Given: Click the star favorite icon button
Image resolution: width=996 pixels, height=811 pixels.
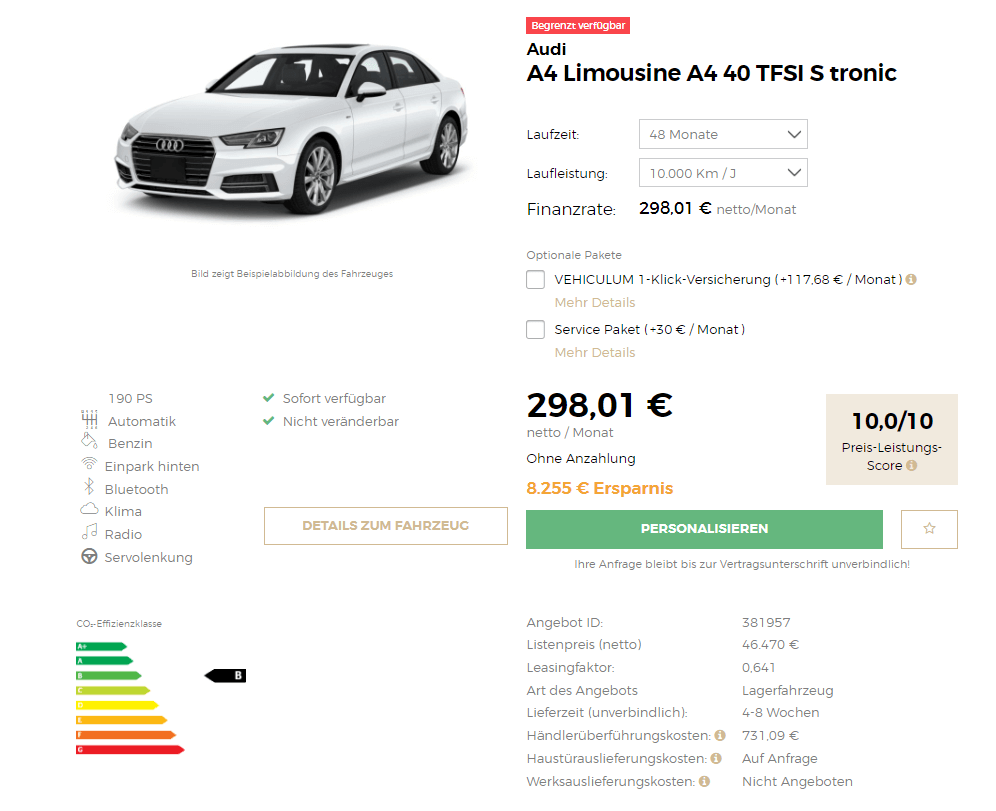Looking at the screenshot, I should [929, 528].
